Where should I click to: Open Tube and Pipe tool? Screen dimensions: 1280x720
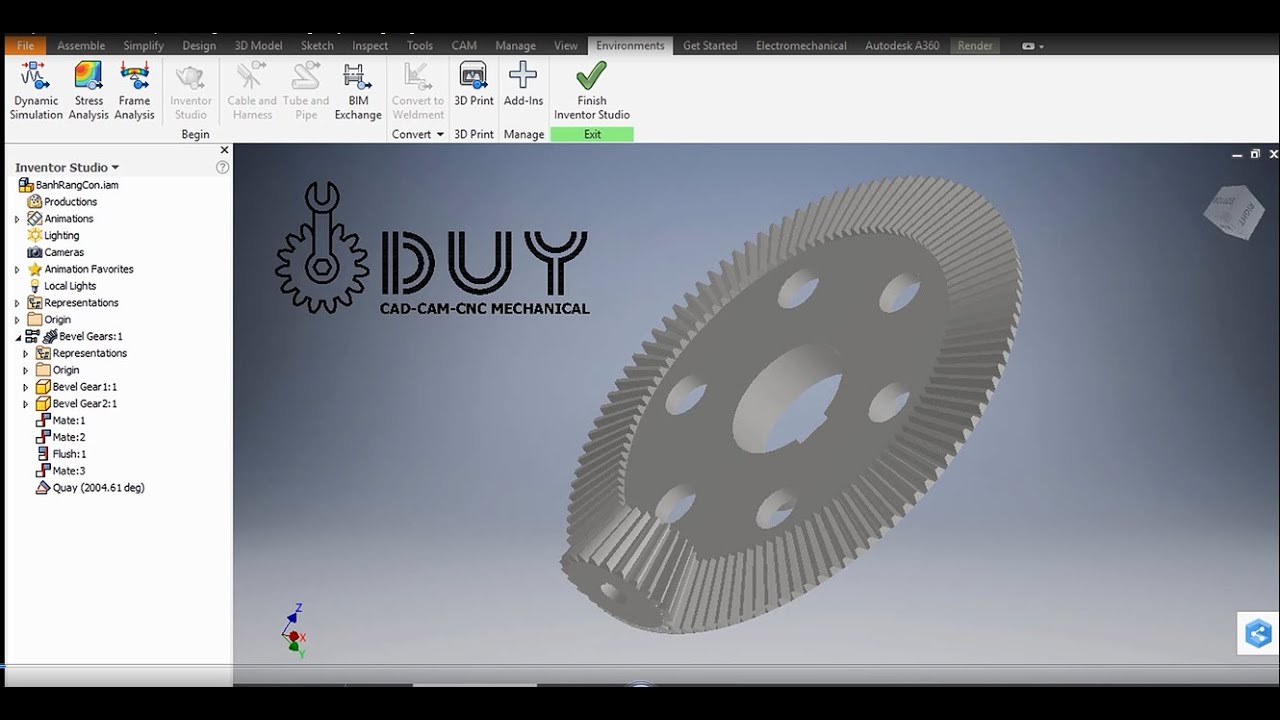click(306, 91)
